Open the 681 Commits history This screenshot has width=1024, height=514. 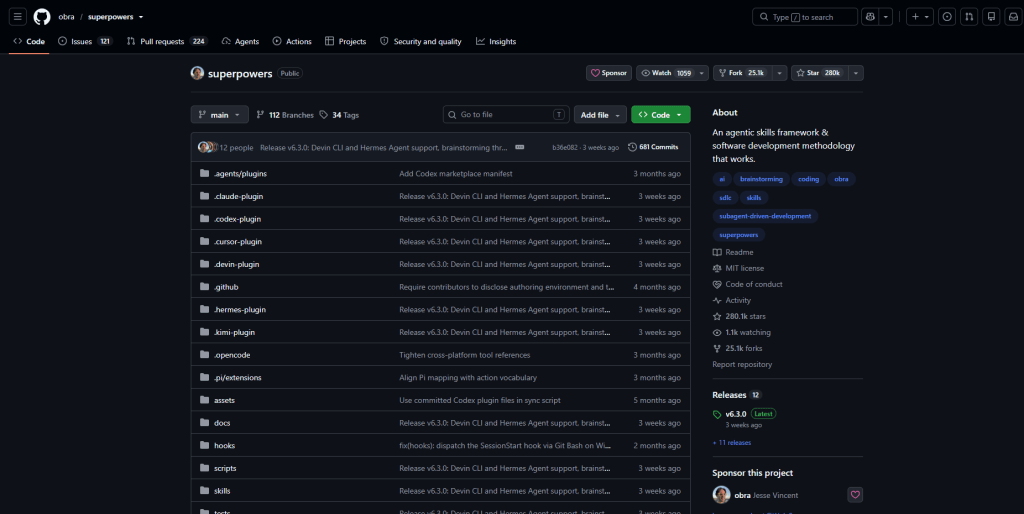[x=653, y=147]
